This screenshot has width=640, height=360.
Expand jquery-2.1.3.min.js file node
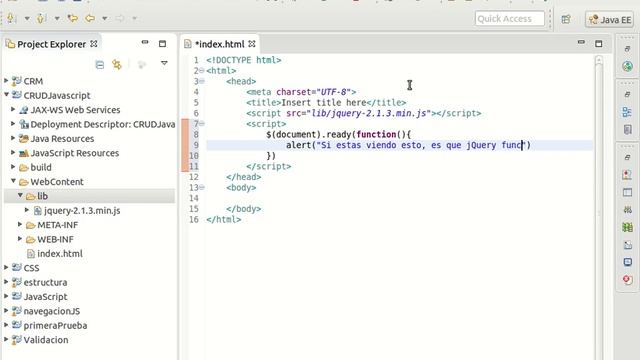coord(27,210)
